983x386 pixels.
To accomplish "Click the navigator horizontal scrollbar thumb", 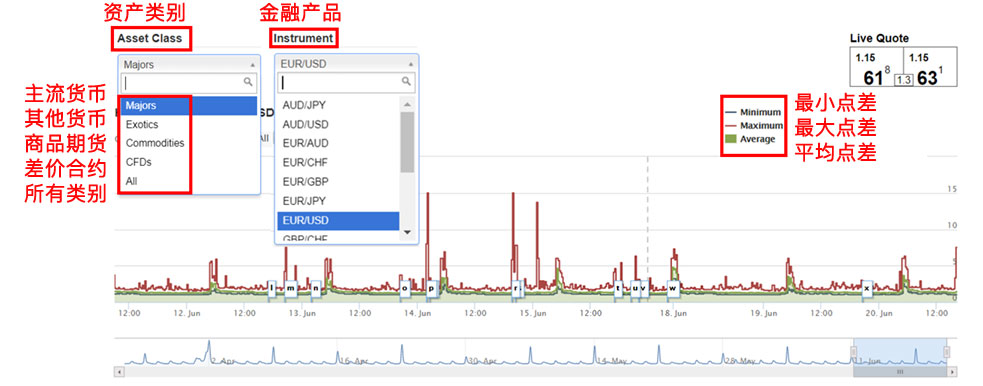I will tap(900, 372).
